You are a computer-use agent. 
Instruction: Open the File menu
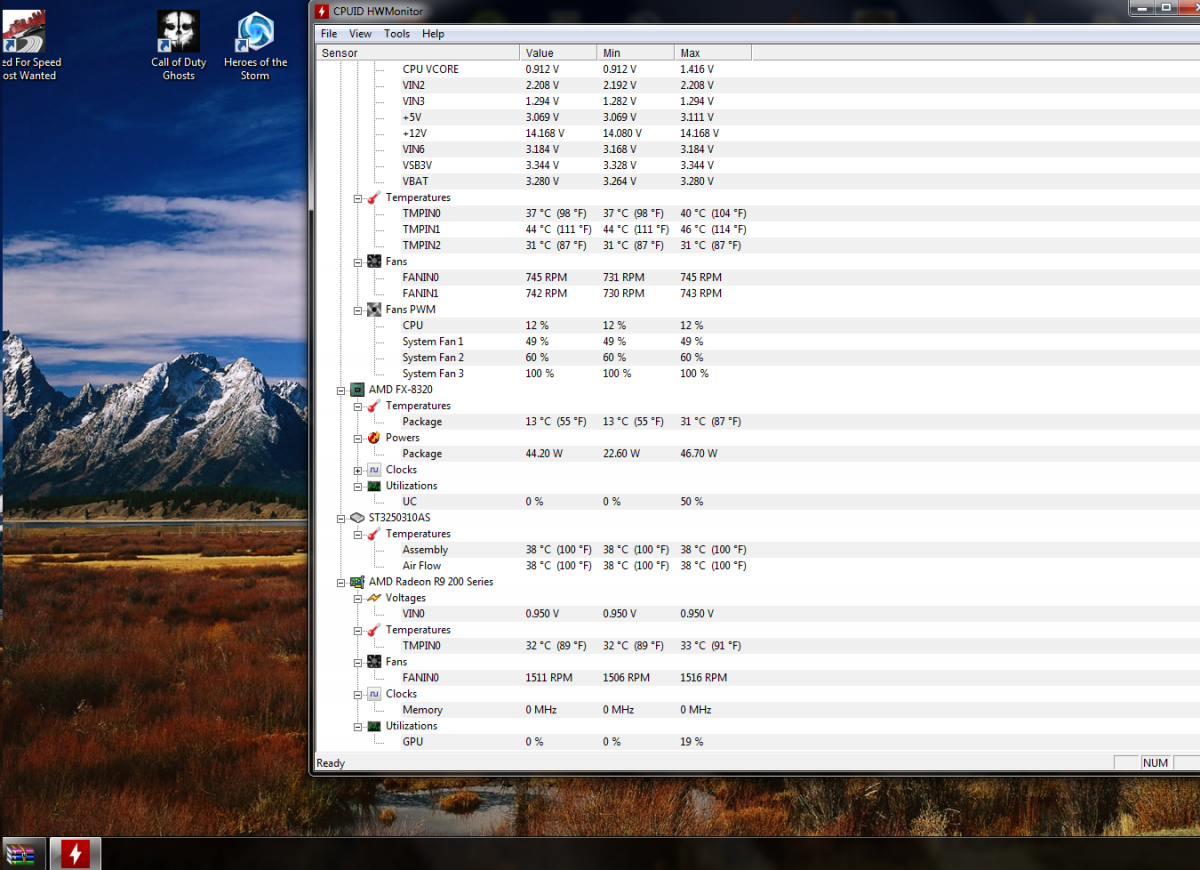329,33
